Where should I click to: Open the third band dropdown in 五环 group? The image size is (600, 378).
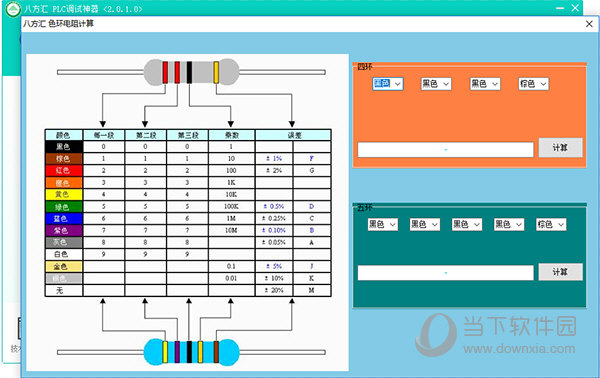[467, 225]
